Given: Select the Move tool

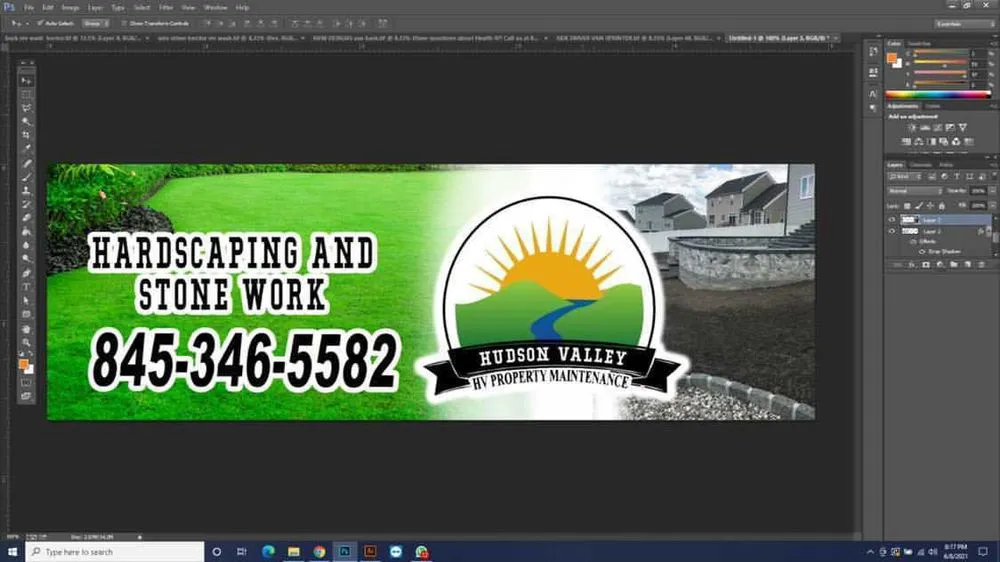Looking at the screenshot, I should tap(26, 81).
